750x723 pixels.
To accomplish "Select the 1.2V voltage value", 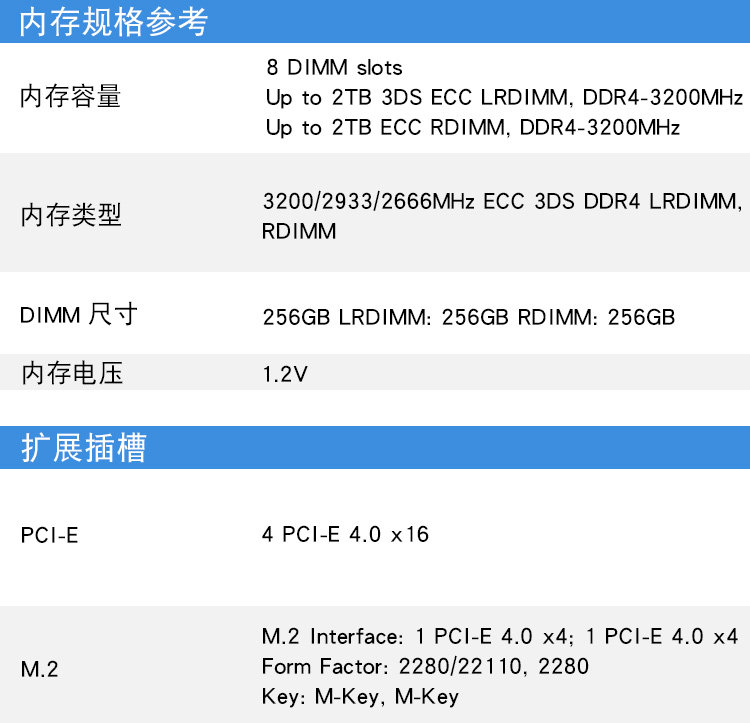I will click(285, 375).
